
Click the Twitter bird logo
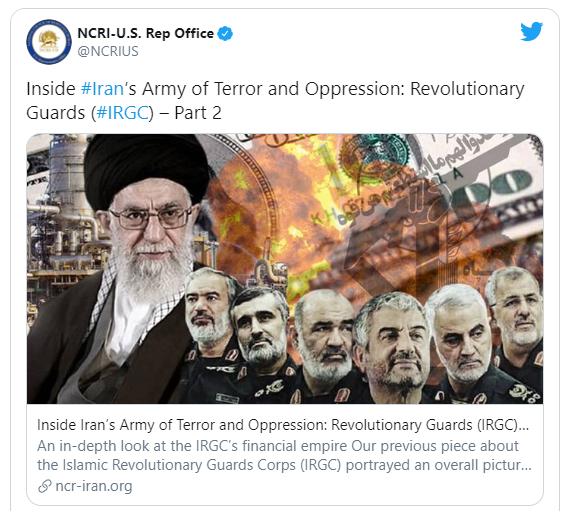(x=531, y=31)
